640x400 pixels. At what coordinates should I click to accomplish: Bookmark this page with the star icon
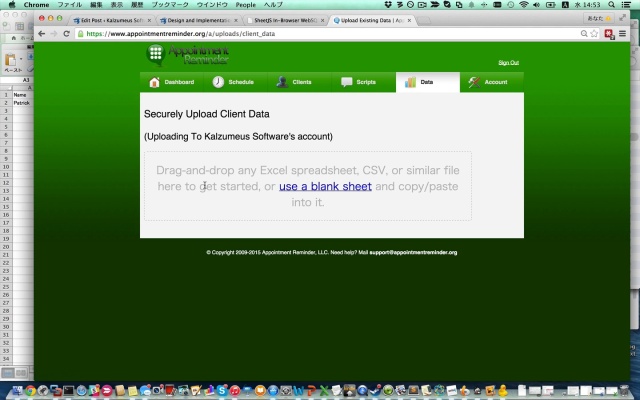(594, 33)
